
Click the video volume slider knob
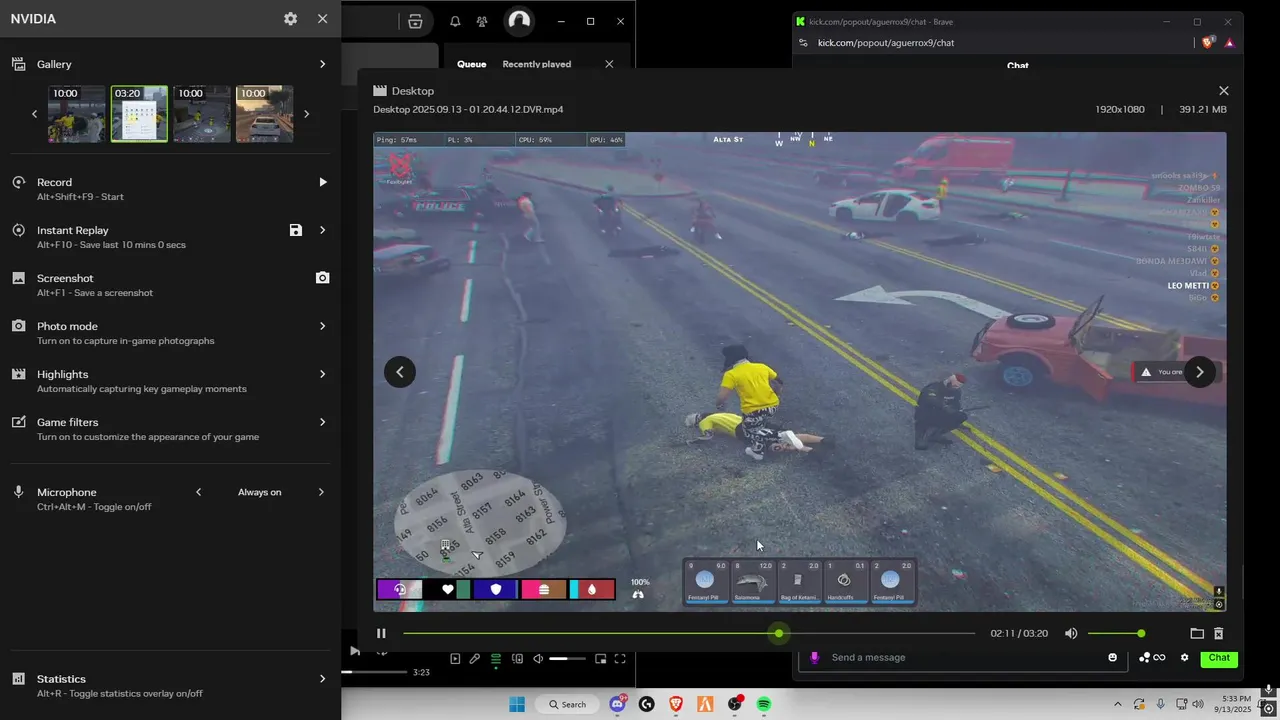pos(1141,633)
